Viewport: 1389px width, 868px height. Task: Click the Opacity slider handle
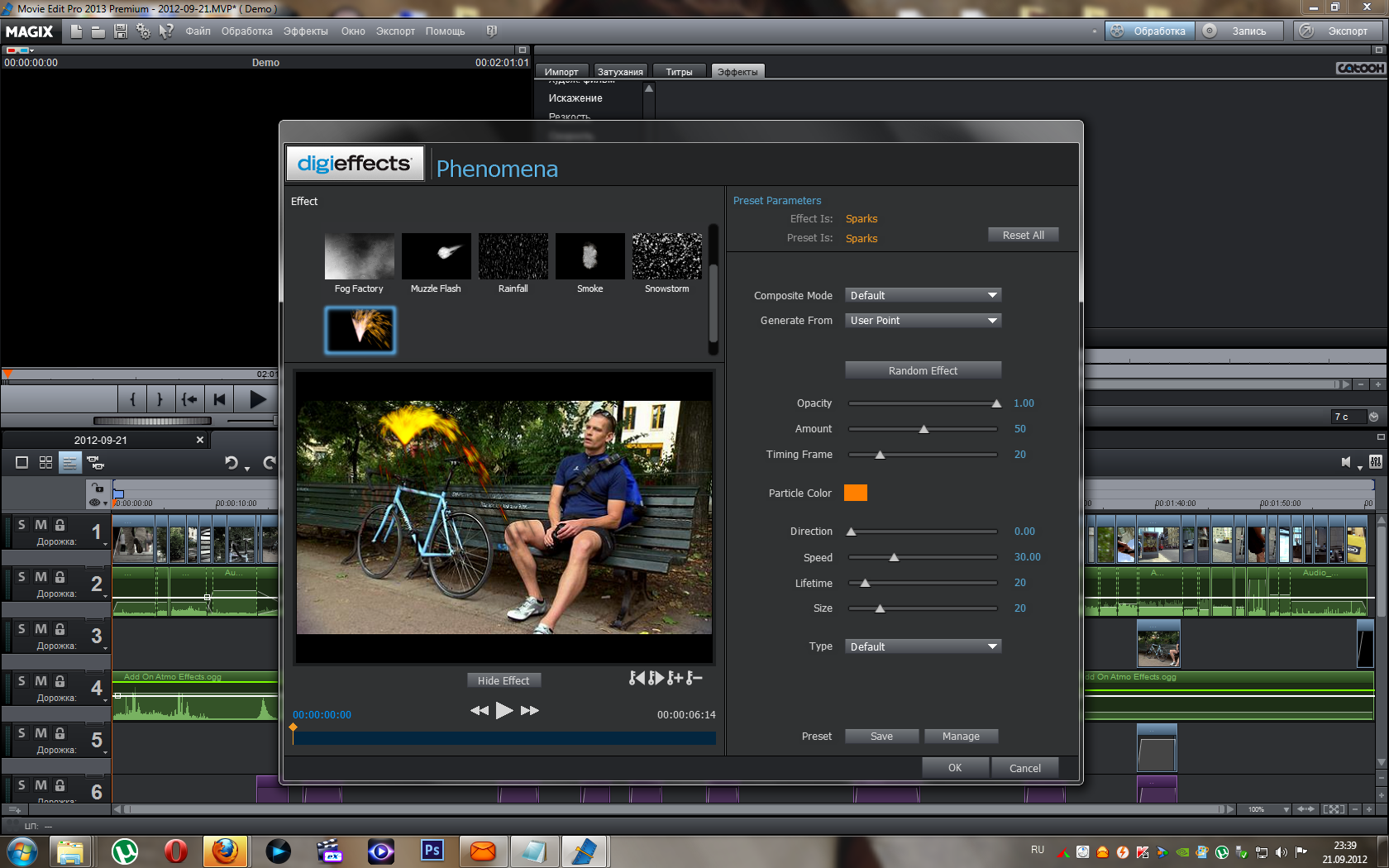pyautogui.click(x=996, y=403)
